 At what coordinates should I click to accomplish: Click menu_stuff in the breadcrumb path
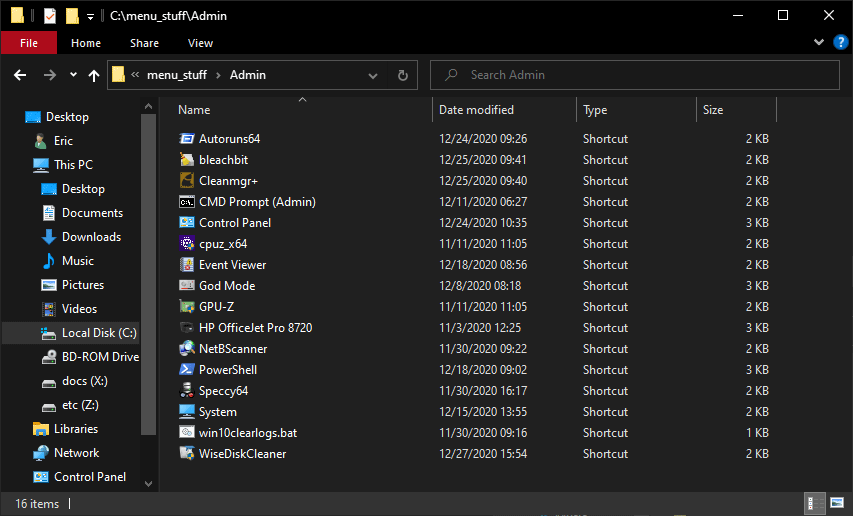coord(177,75)
